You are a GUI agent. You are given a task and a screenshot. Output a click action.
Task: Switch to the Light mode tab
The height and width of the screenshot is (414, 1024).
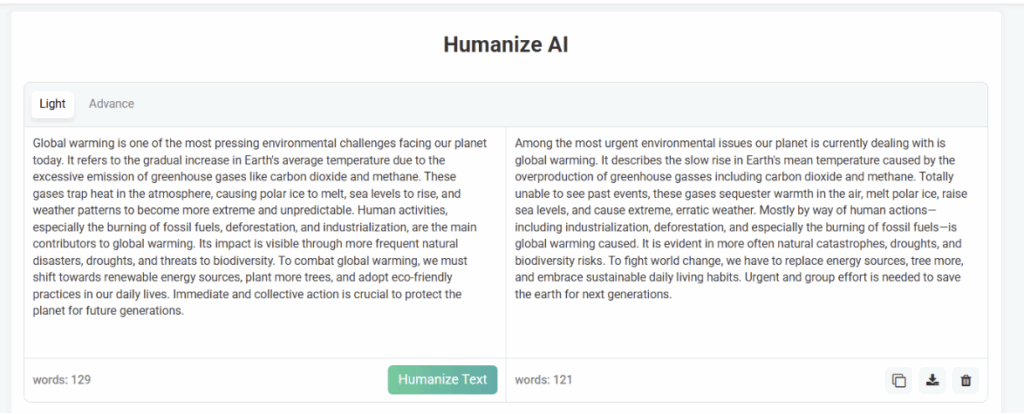tap(52, 104)
